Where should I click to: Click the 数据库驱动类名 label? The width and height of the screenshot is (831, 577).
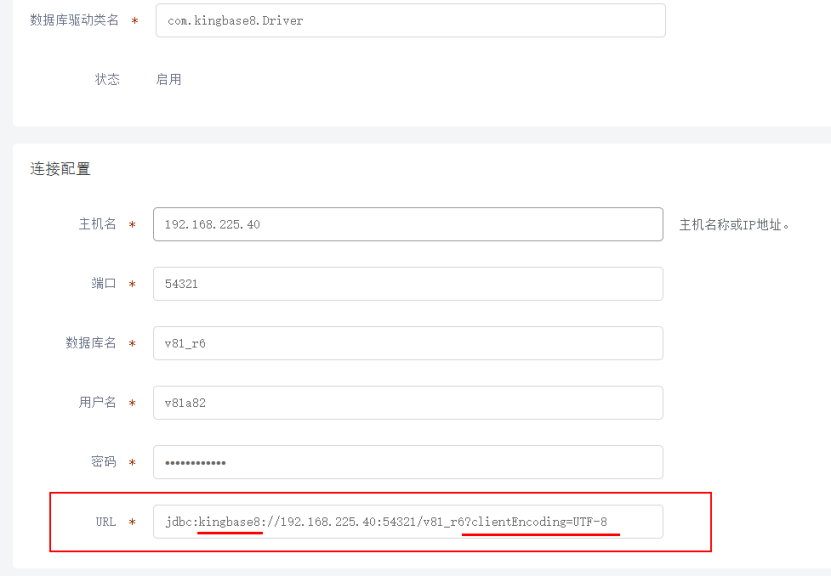pos(74,20)
